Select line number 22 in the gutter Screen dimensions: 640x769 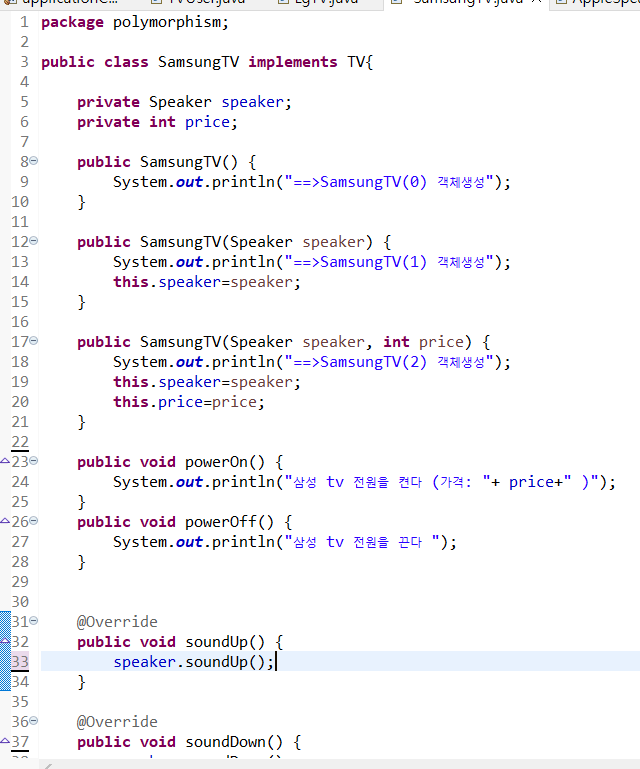coord(20,442)
